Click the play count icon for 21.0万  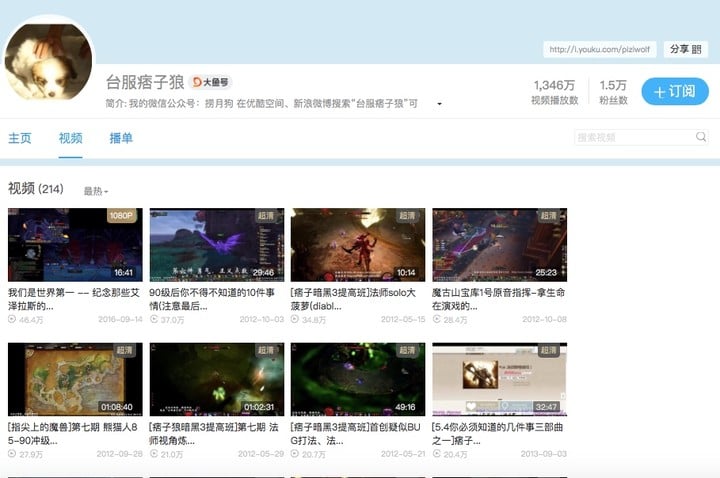click(154, 454)
